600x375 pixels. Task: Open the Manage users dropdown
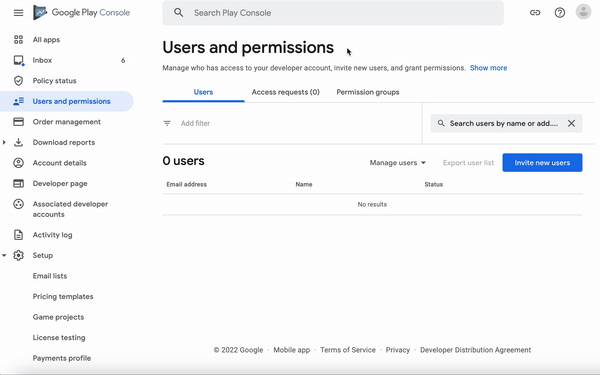(x=398, y=163)
